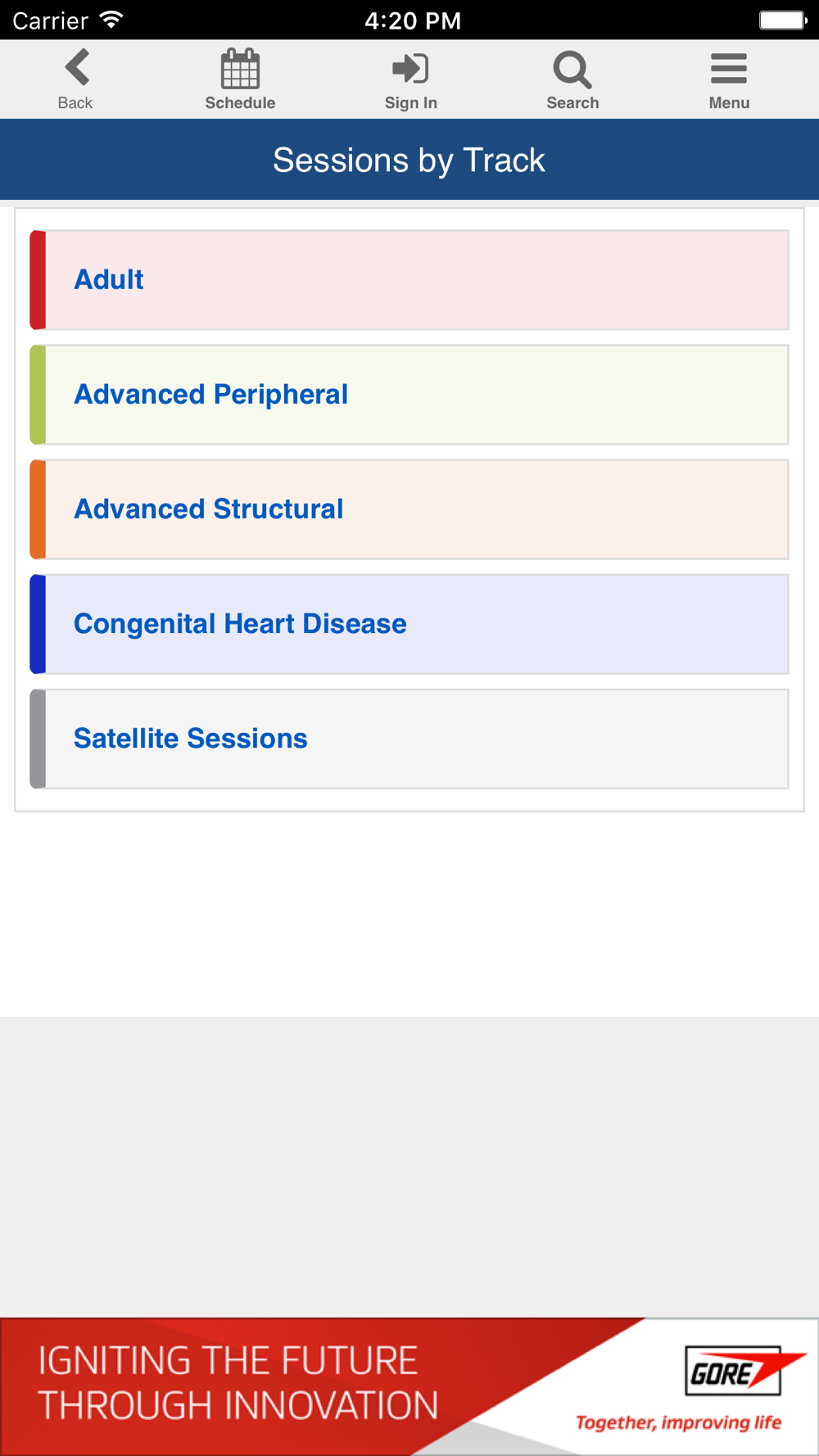Image resolution: width=819 pixels, height=1456 pixels.
Task: Tap the green Advanced Peripheral color tab
Action: tap(38, 395)
